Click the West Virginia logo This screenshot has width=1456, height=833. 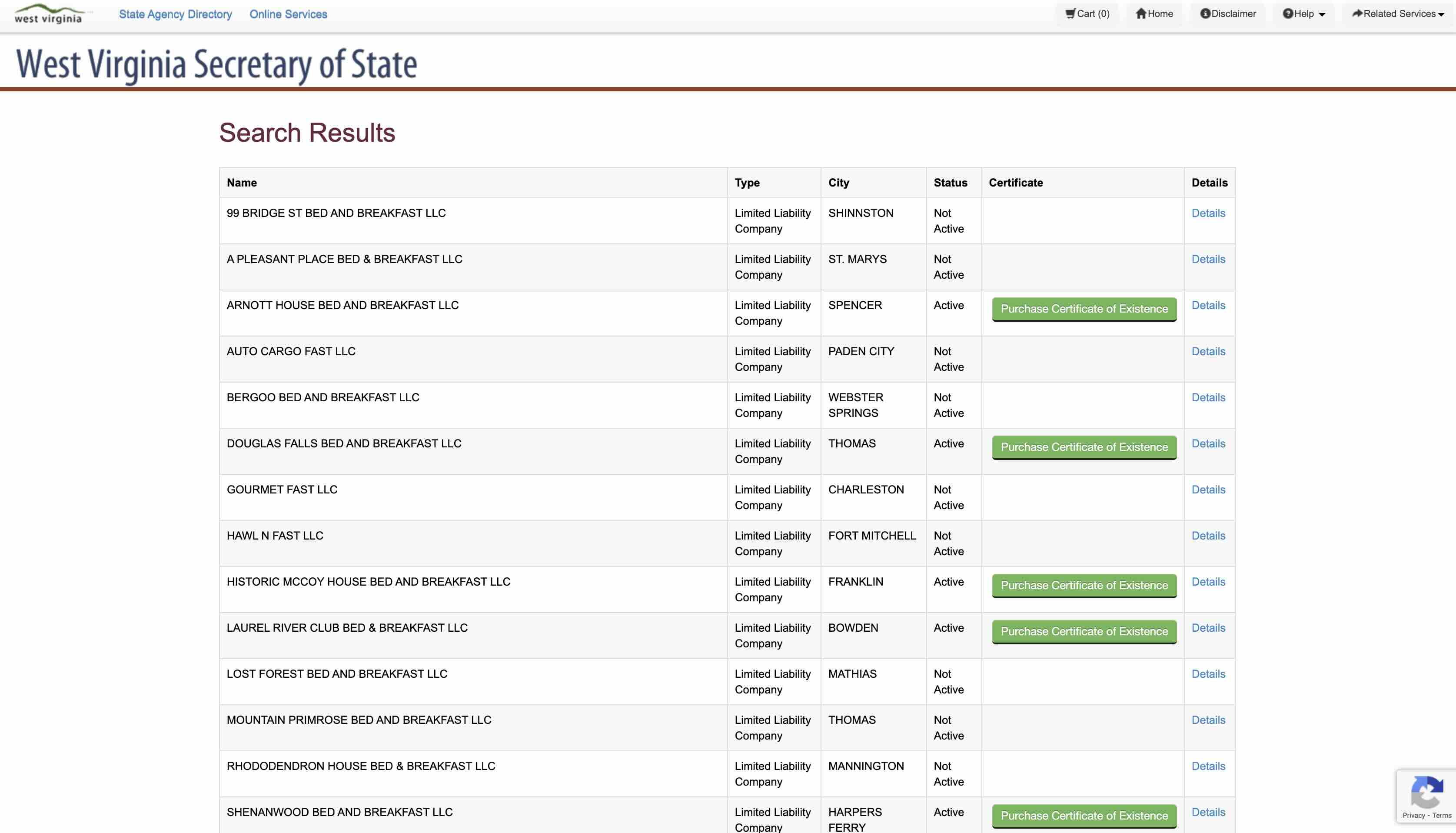click(x=49, y=14)
